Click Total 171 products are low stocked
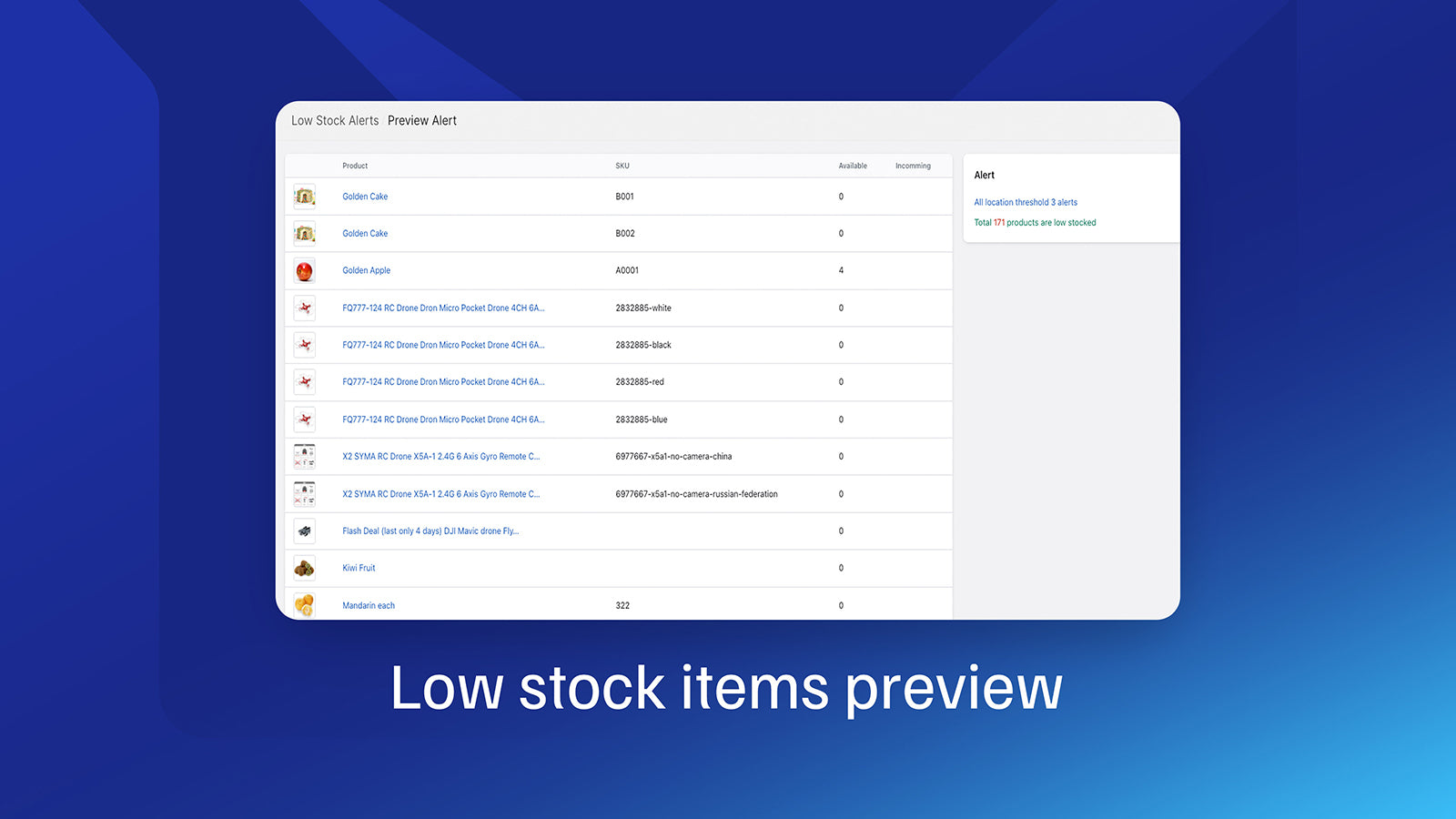The height and width of the screenshot is (819, 1456). (1035, 222)
